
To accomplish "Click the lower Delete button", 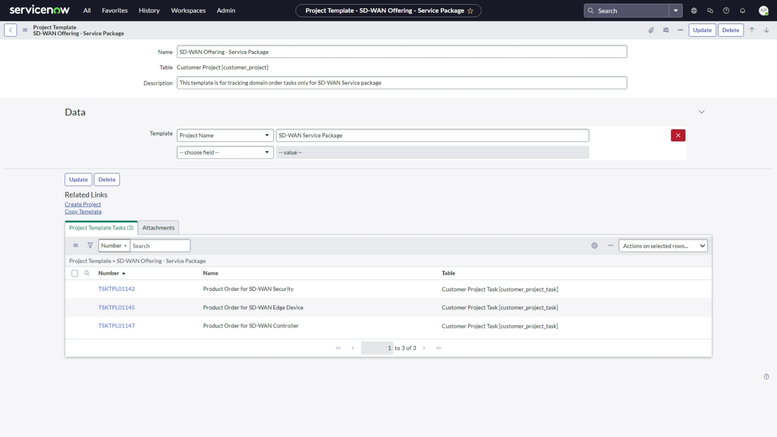I will [107, 179].
